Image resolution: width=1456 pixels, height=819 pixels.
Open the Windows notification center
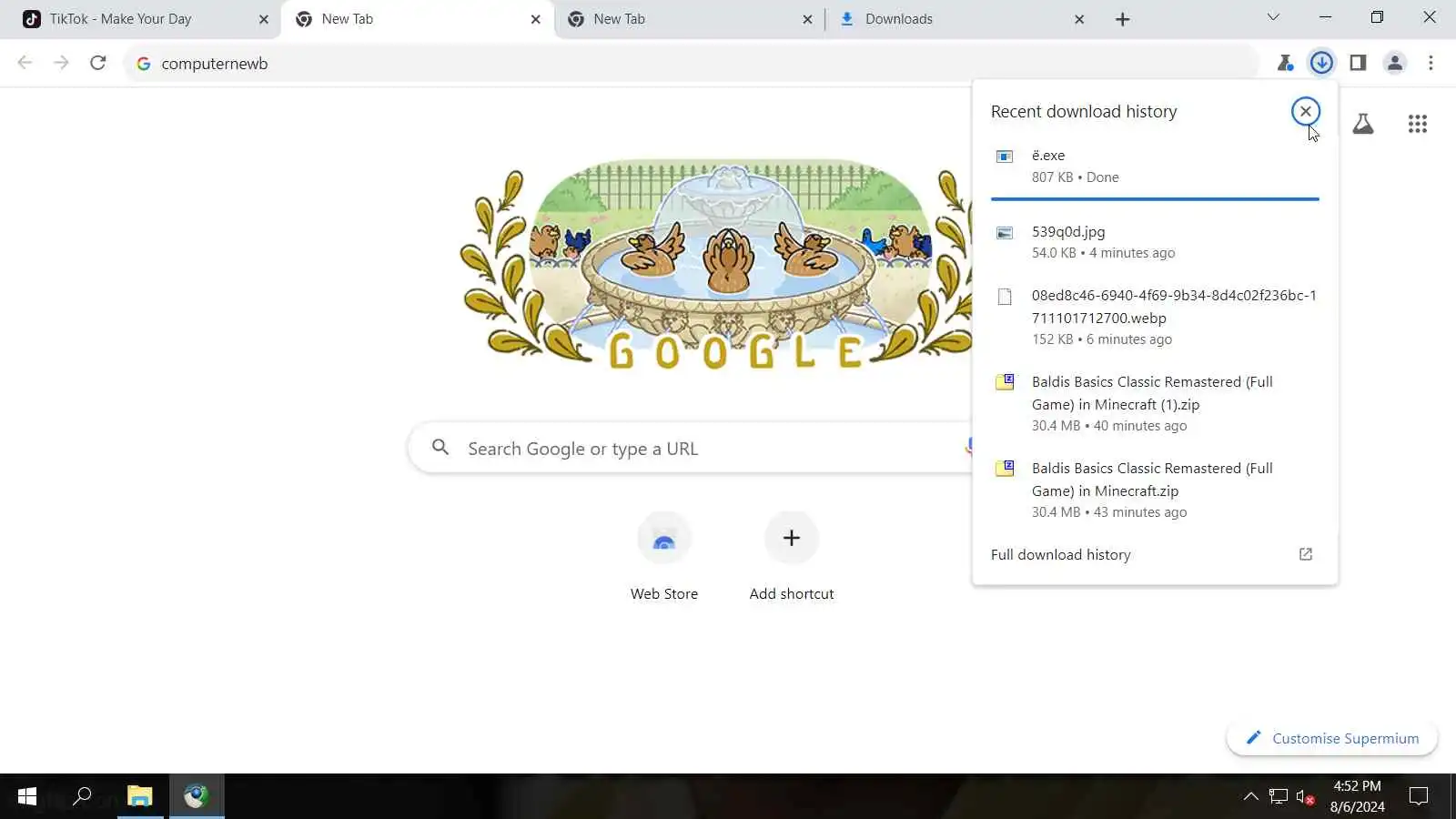(1419, 796)
